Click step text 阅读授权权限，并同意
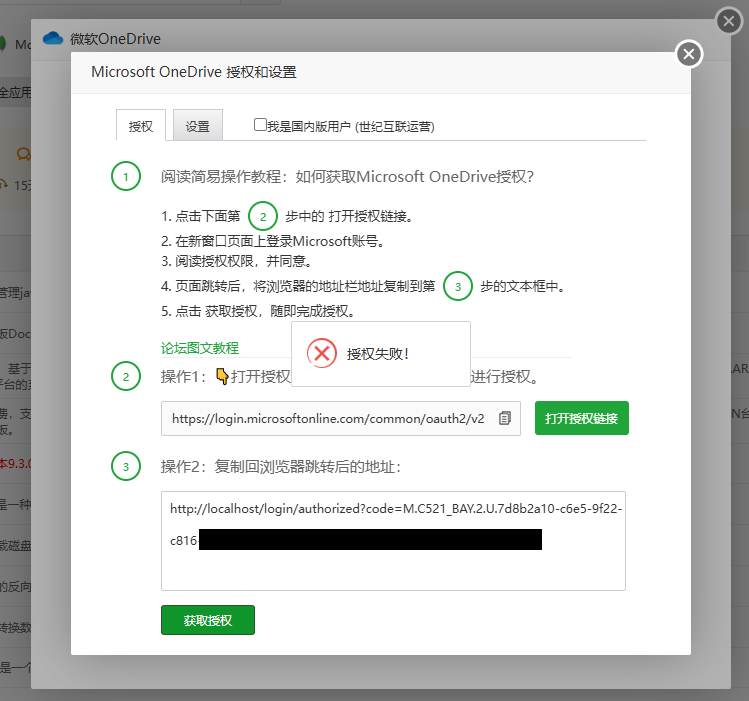749x701 pixels. pyautogui.click(x=237, y=261)
